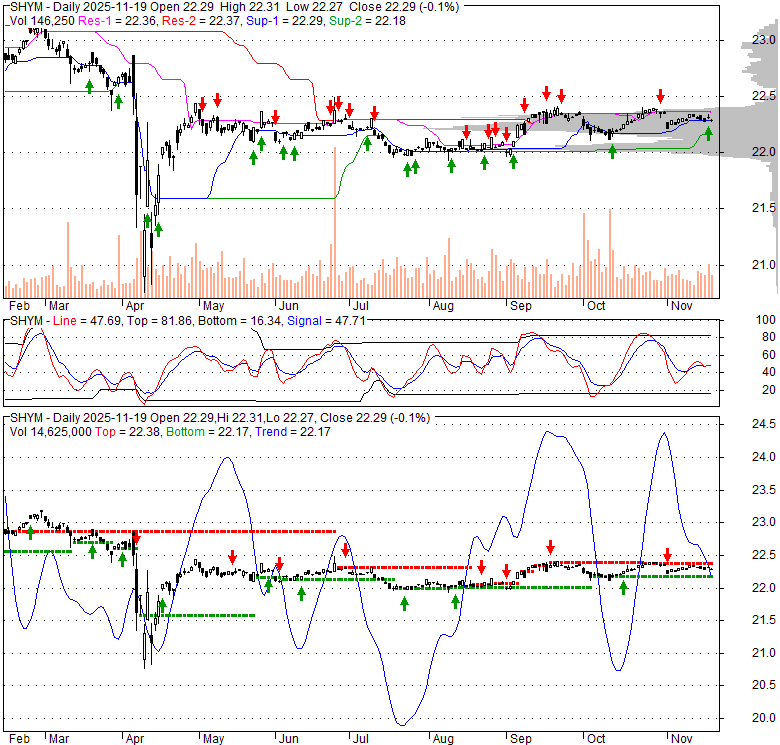This screenshot has height=745, width=780.
Task: Click 'Feb' on the bottom chart date axis
Action: pos(19,739)
